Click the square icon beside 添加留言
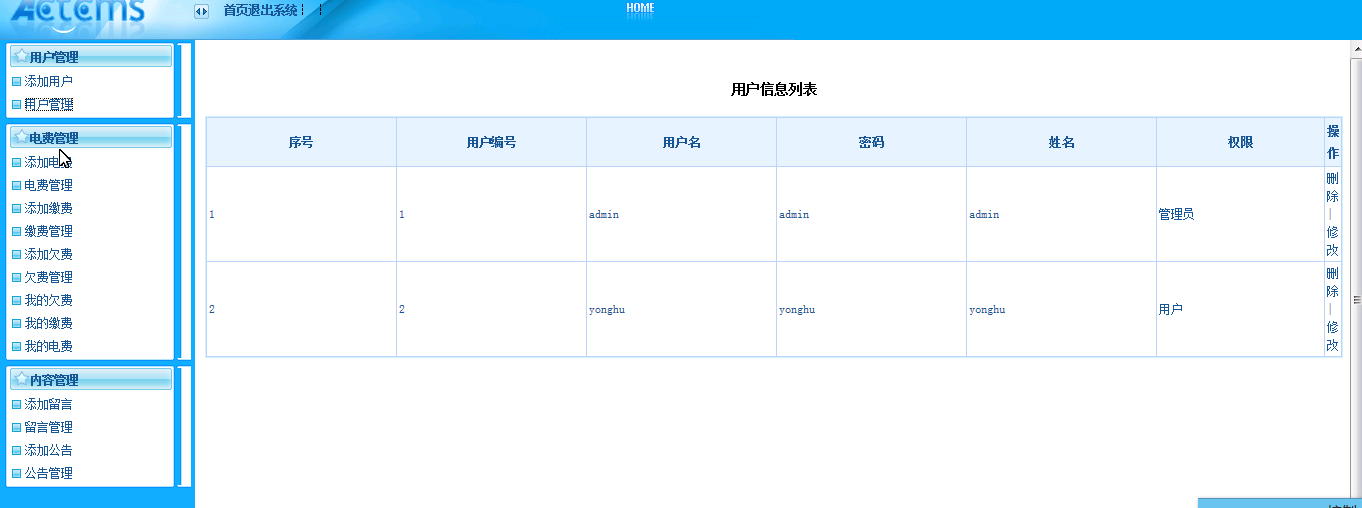This screenshot has height=508, width=1362. (16, 404)
